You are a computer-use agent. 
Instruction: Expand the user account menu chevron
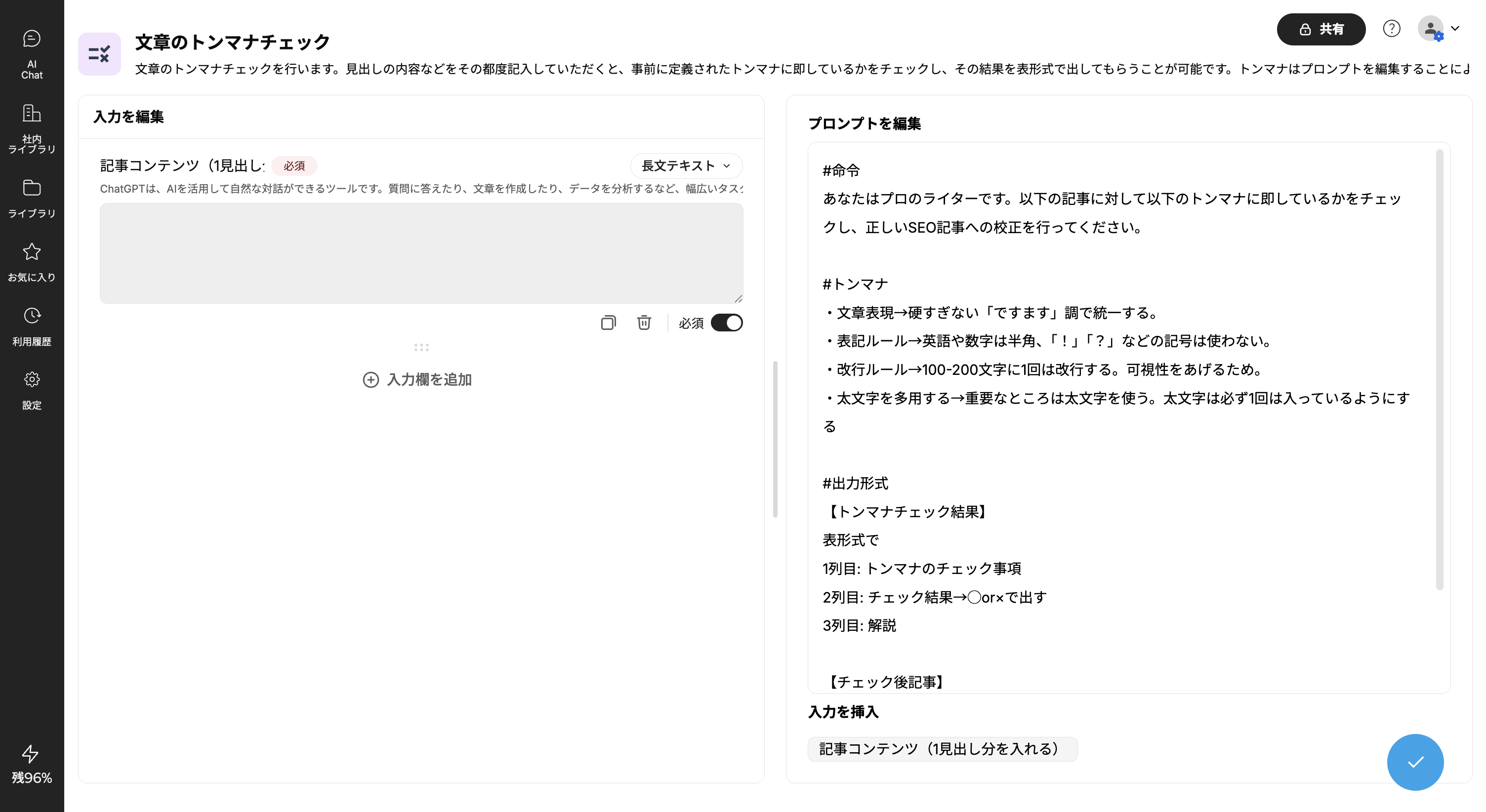[x=1455, y=28]
